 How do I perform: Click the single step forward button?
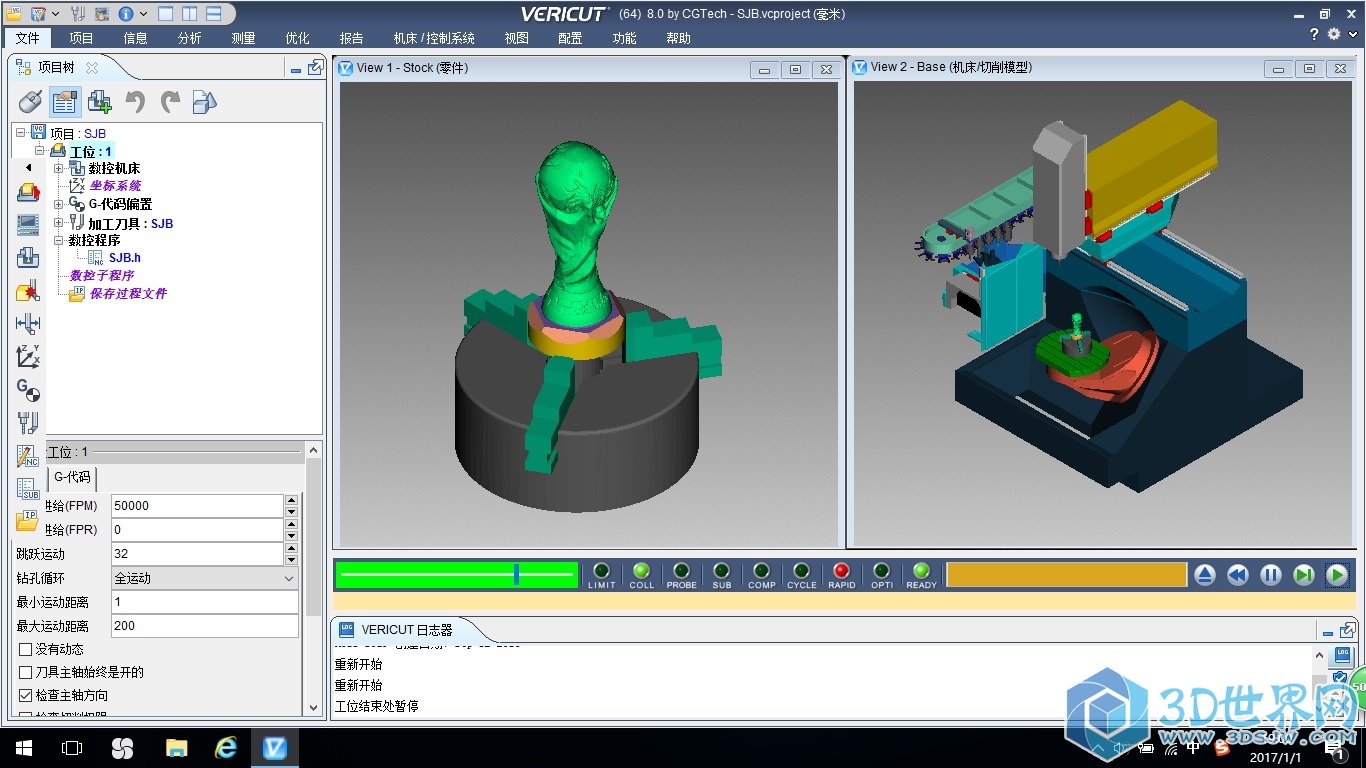(x=1304, y=575)
